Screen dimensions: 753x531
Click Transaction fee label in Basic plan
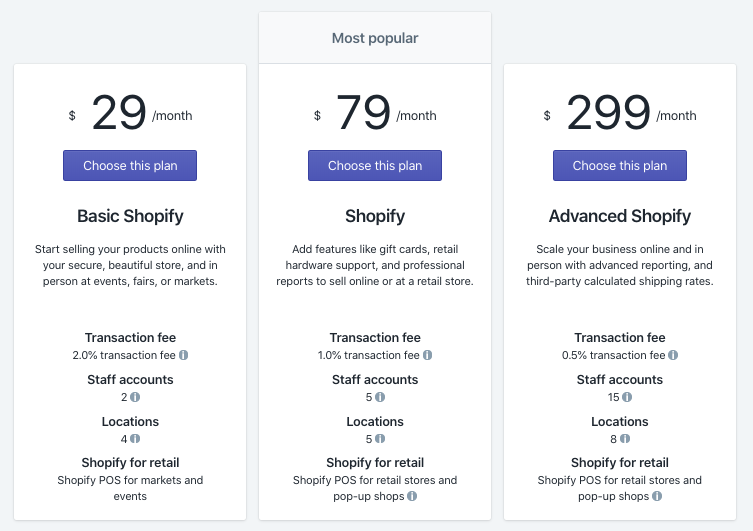(x=130, y=338)
